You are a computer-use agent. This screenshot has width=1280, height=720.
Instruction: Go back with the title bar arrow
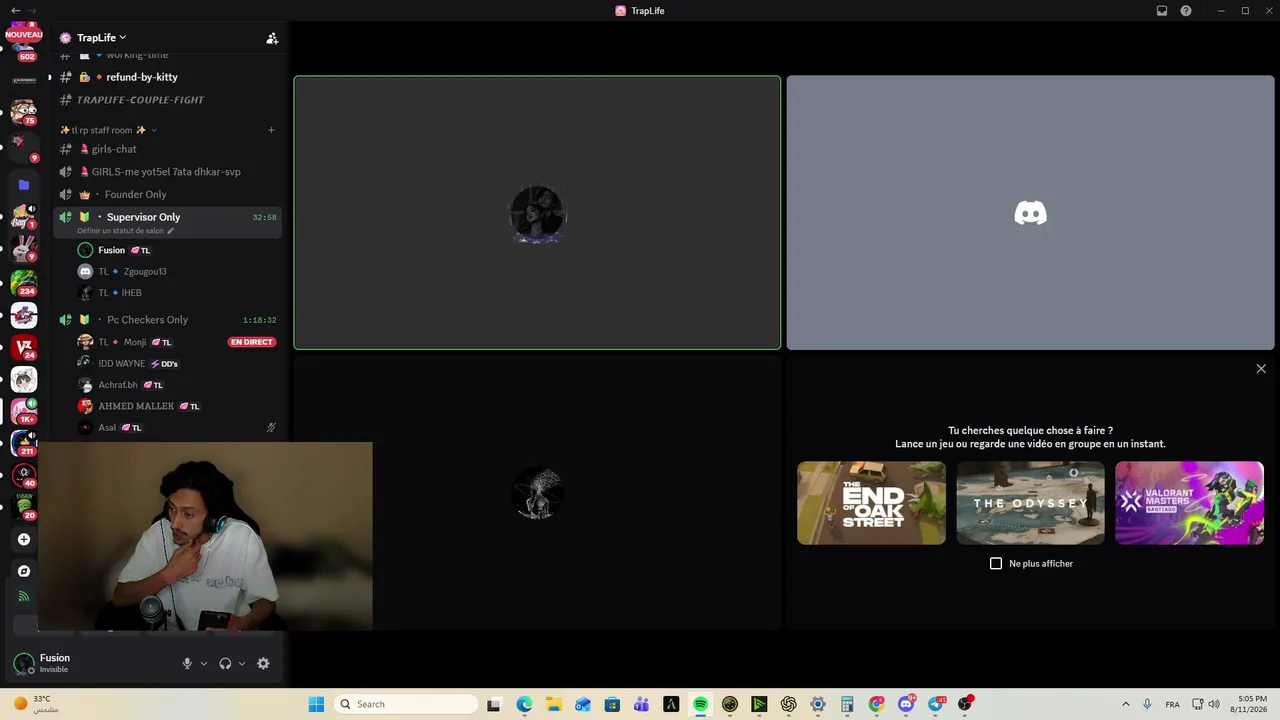pos(15,11)
